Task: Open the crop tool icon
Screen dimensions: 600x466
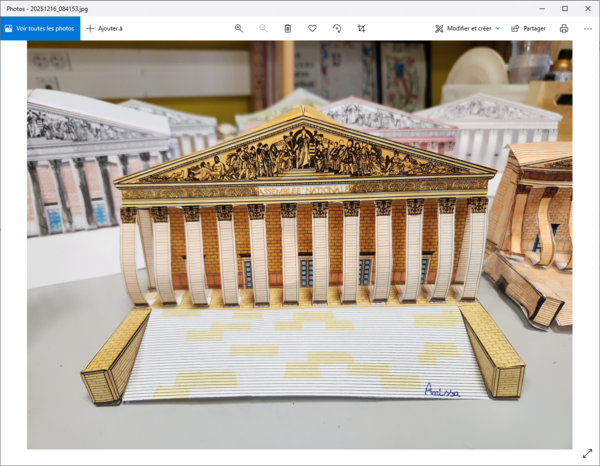Action: click(361, 28)
